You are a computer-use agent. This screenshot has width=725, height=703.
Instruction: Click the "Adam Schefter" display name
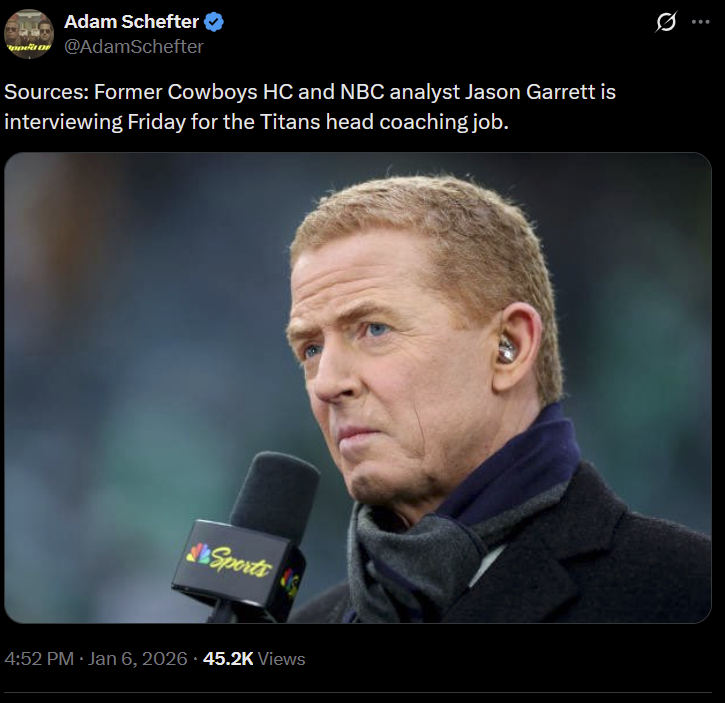tap(131, 22)
